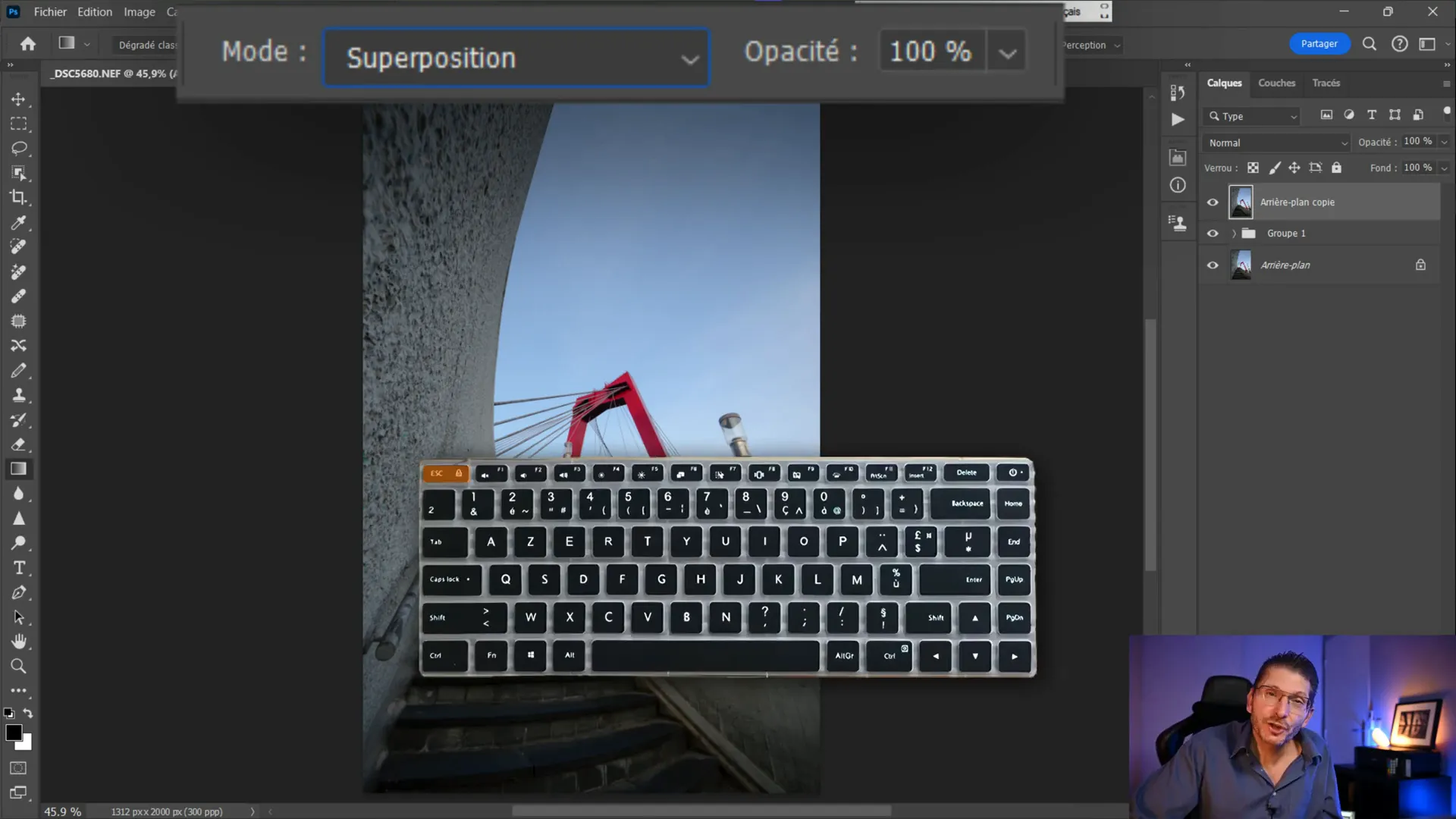Expand the Groupe 1 folder
1456x819 pixels.
[1234, 234]
